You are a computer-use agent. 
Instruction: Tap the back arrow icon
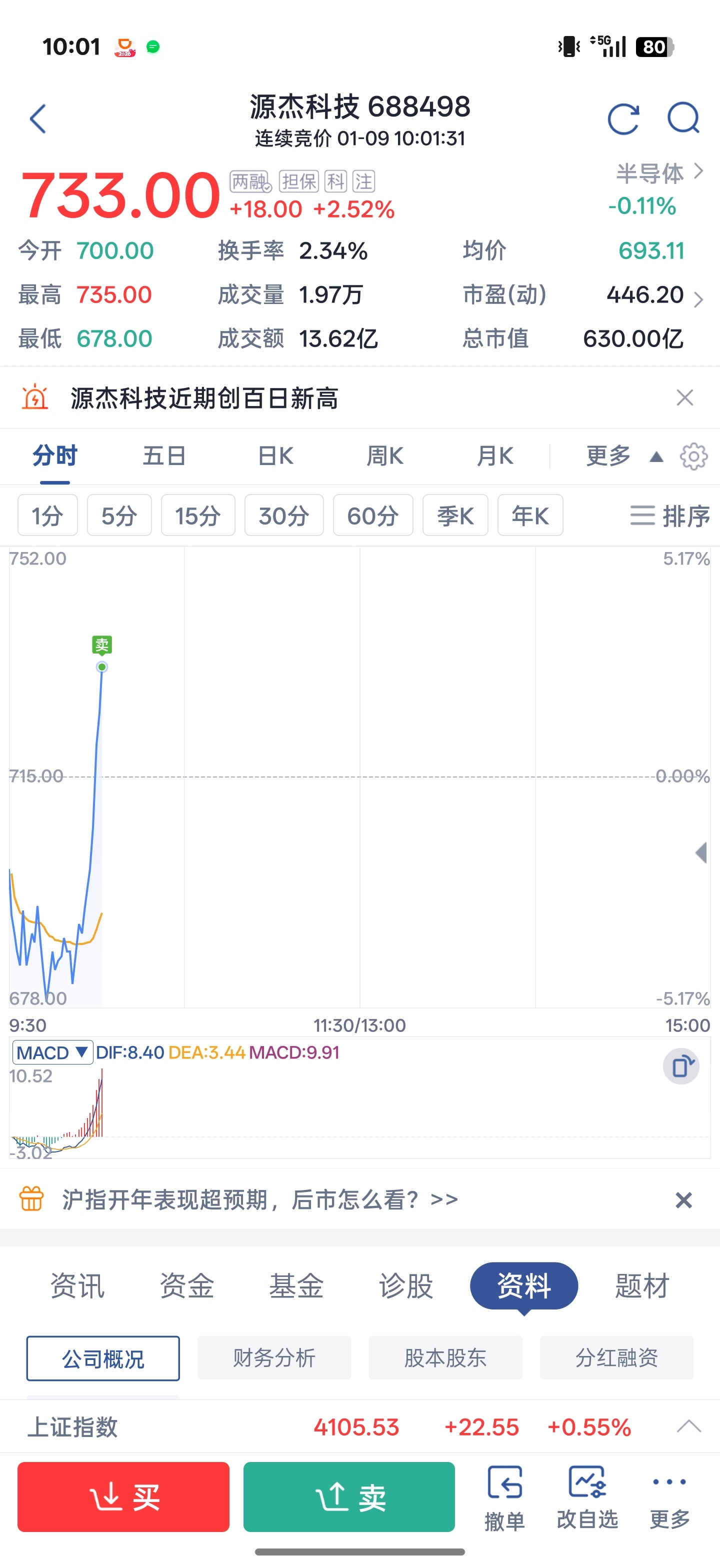coord(37,118)
